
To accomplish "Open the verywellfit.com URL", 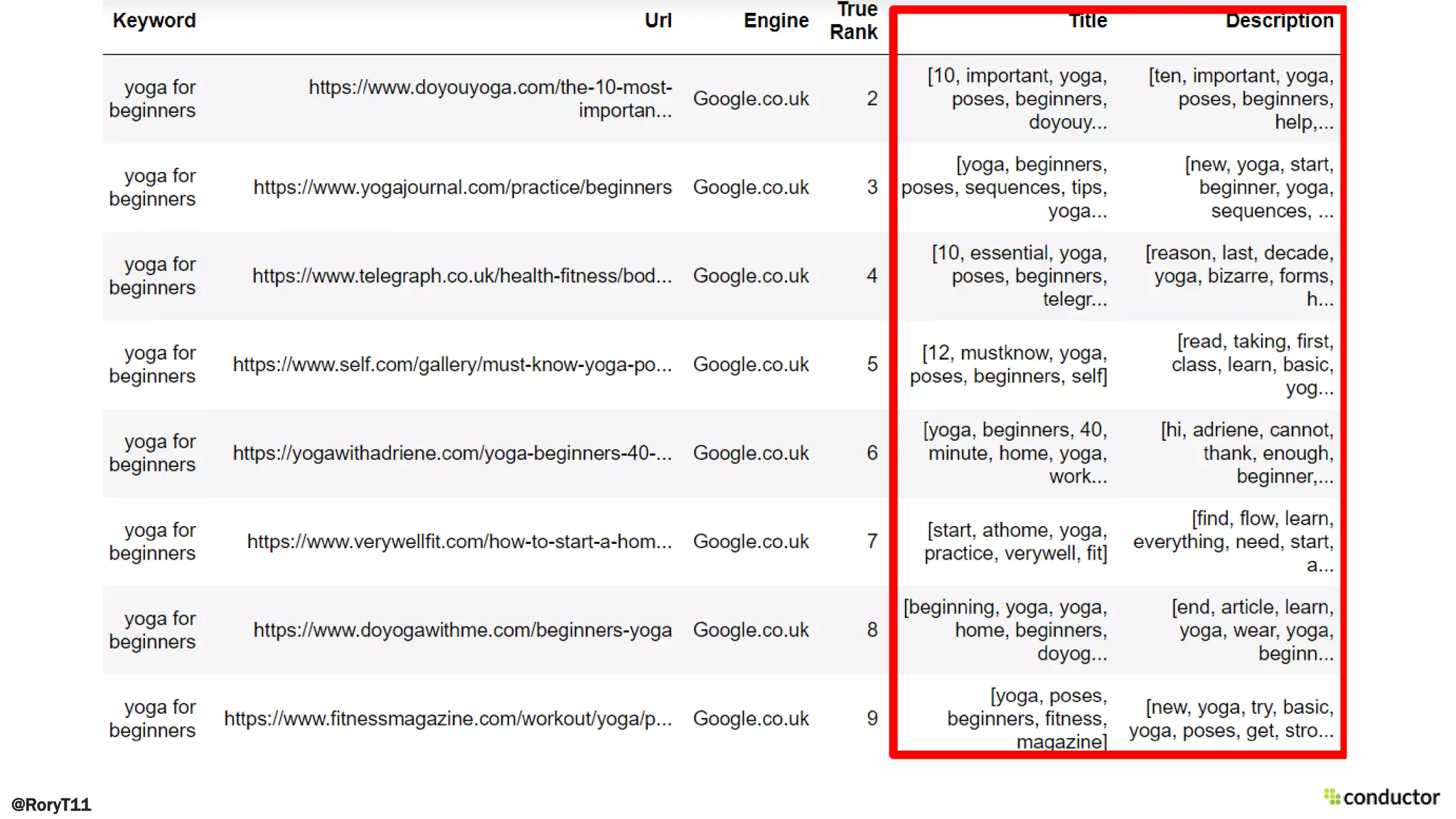I will (x=459, y=542).
